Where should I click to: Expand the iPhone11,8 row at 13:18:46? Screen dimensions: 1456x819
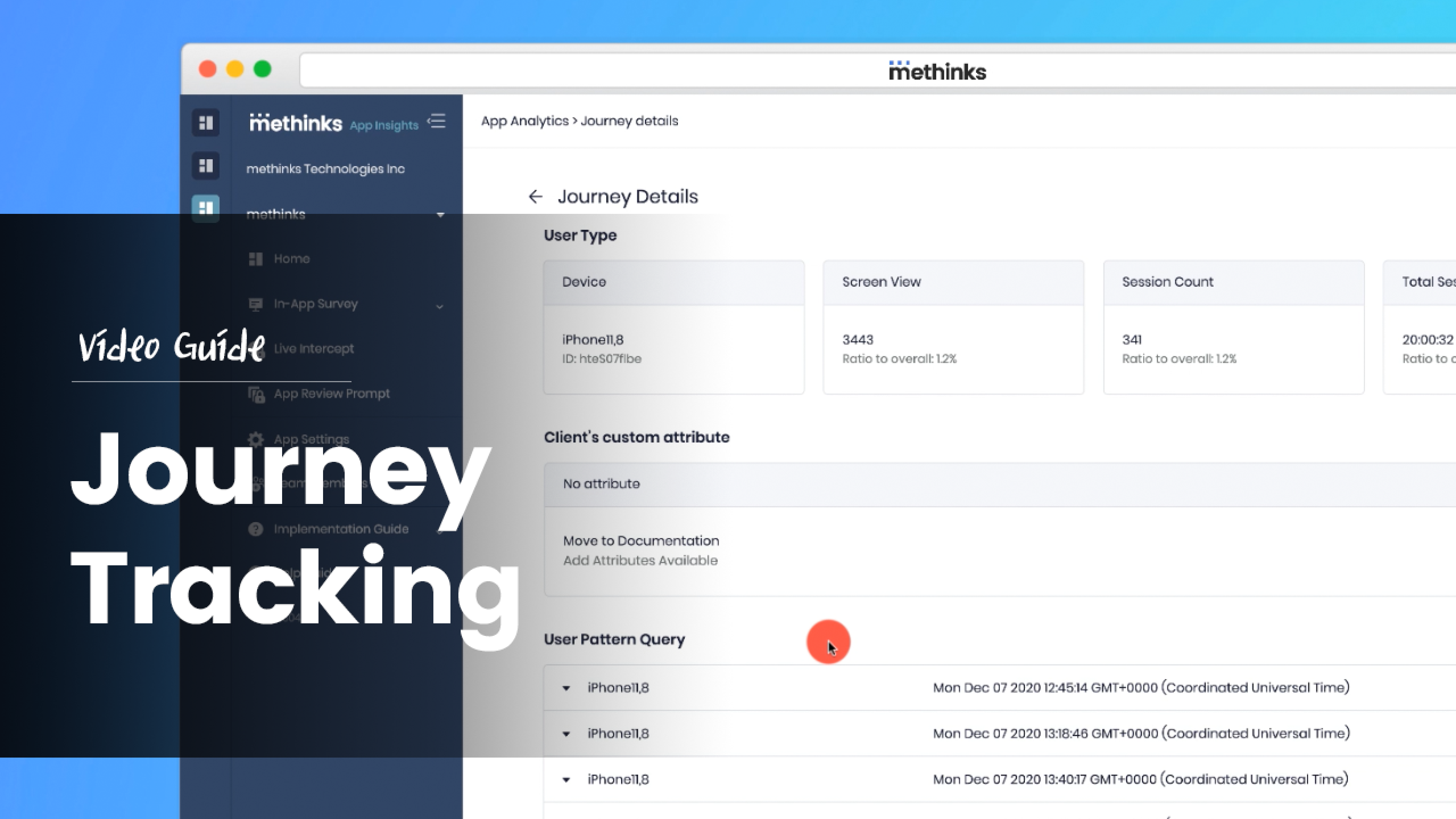coord(566,734)
